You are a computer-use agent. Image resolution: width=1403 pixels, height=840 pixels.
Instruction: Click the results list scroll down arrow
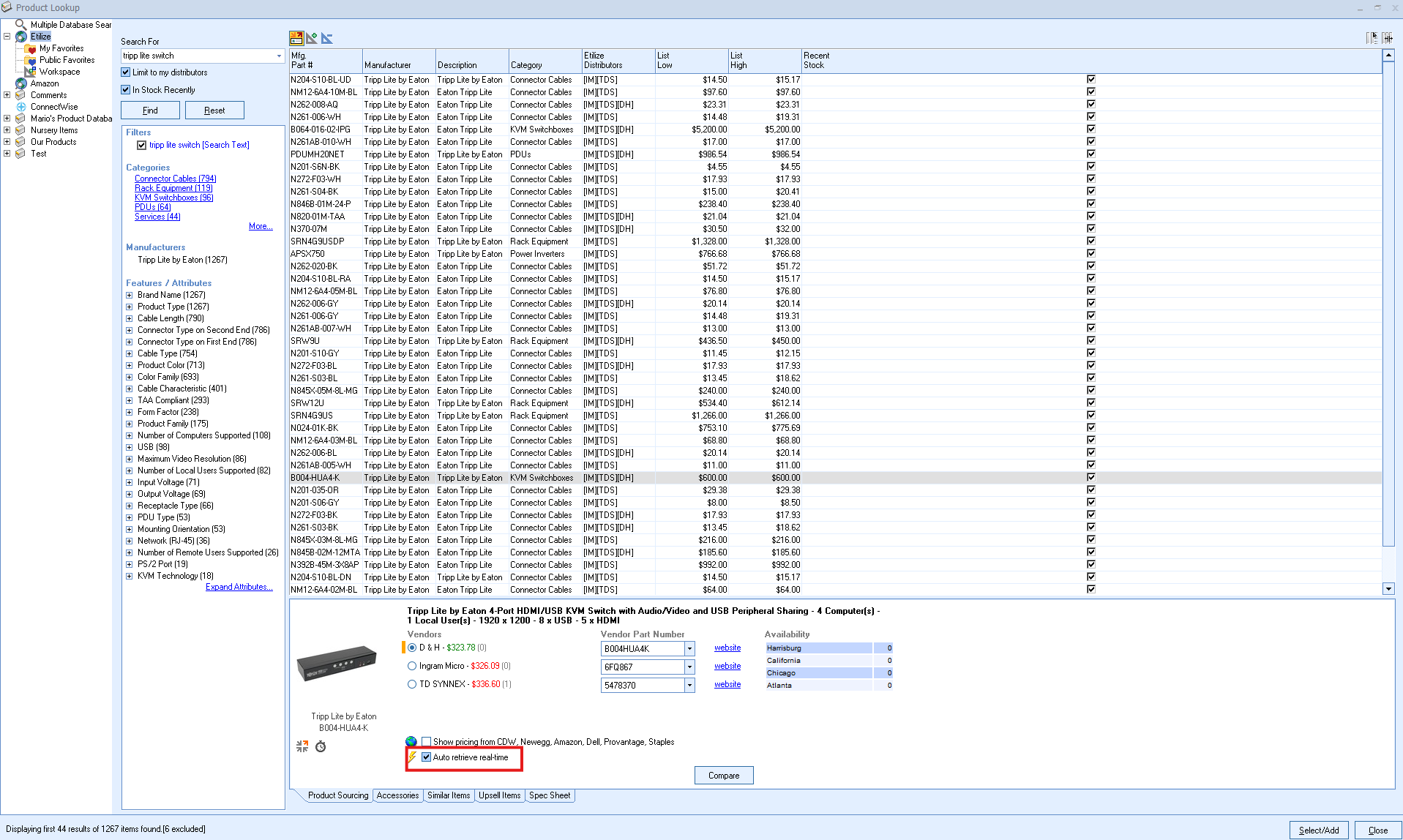point(1388,589)
